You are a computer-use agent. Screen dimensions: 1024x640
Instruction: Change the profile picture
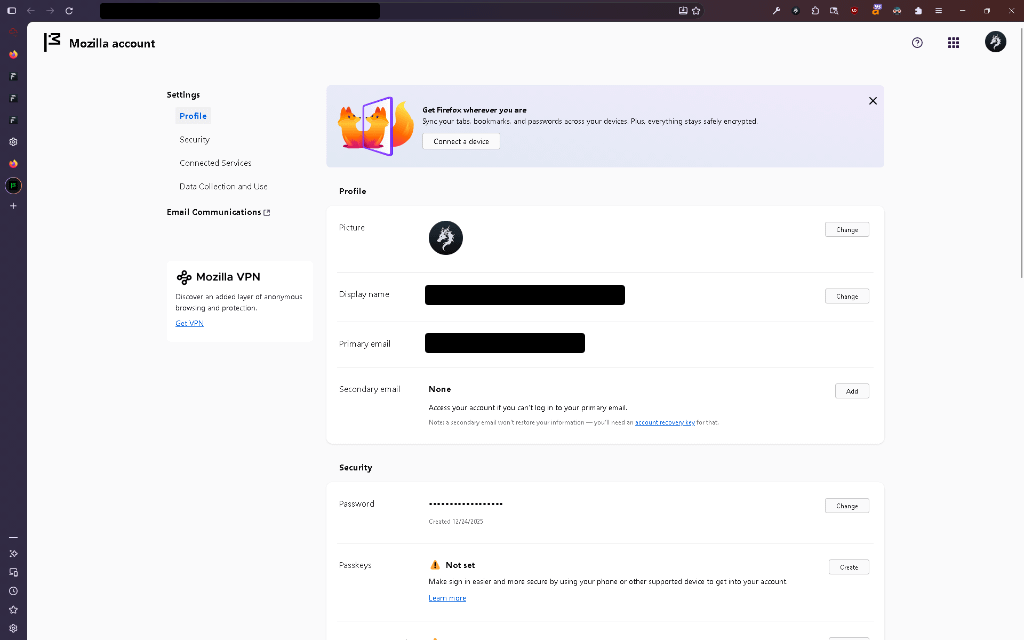tap(847, 230)
